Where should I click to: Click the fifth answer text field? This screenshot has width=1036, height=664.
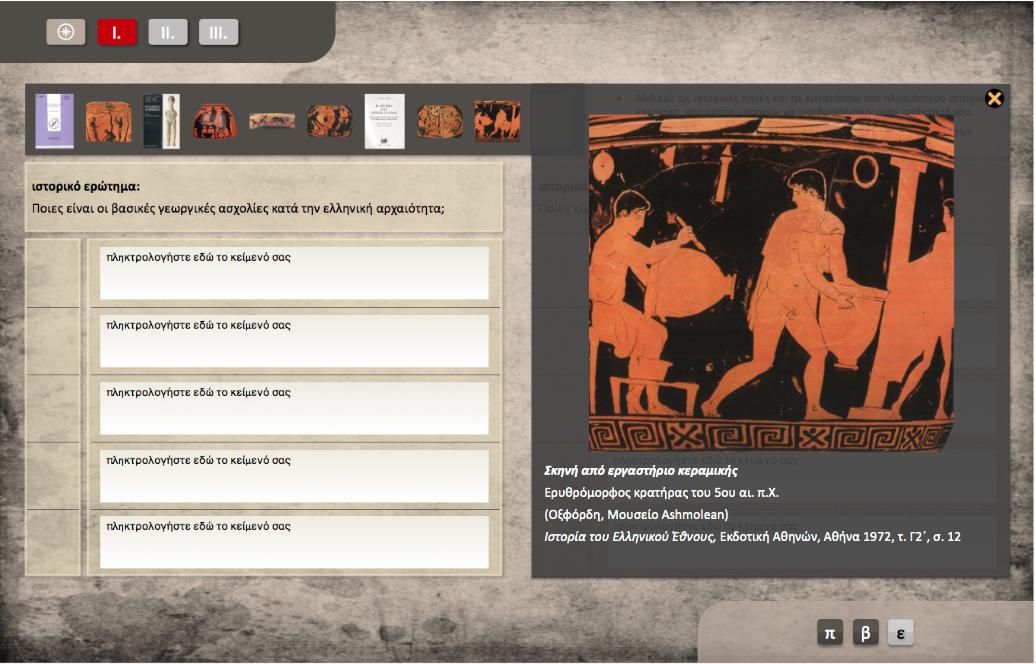[294, 542]
